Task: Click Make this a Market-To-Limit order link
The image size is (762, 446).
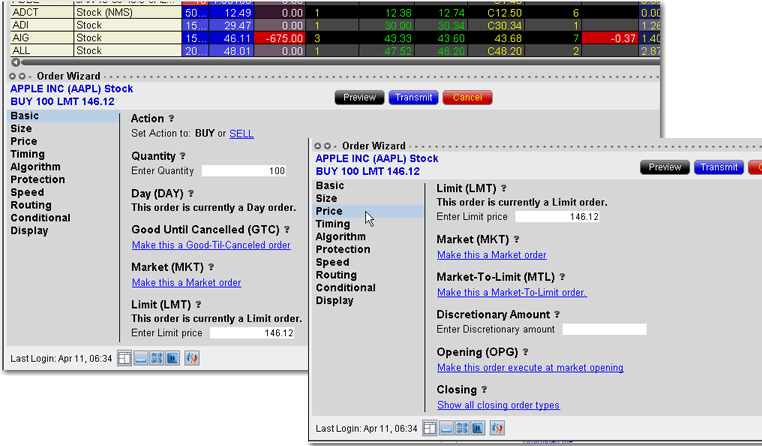Action: pos(512,292)
